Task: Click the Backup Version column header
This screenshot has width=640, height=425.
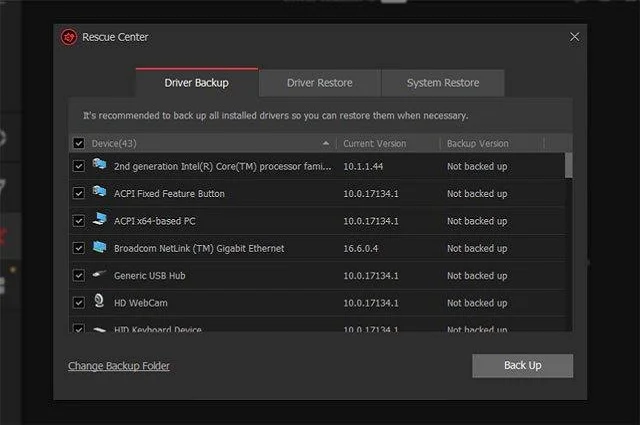Action: click(x=478, y=143)
